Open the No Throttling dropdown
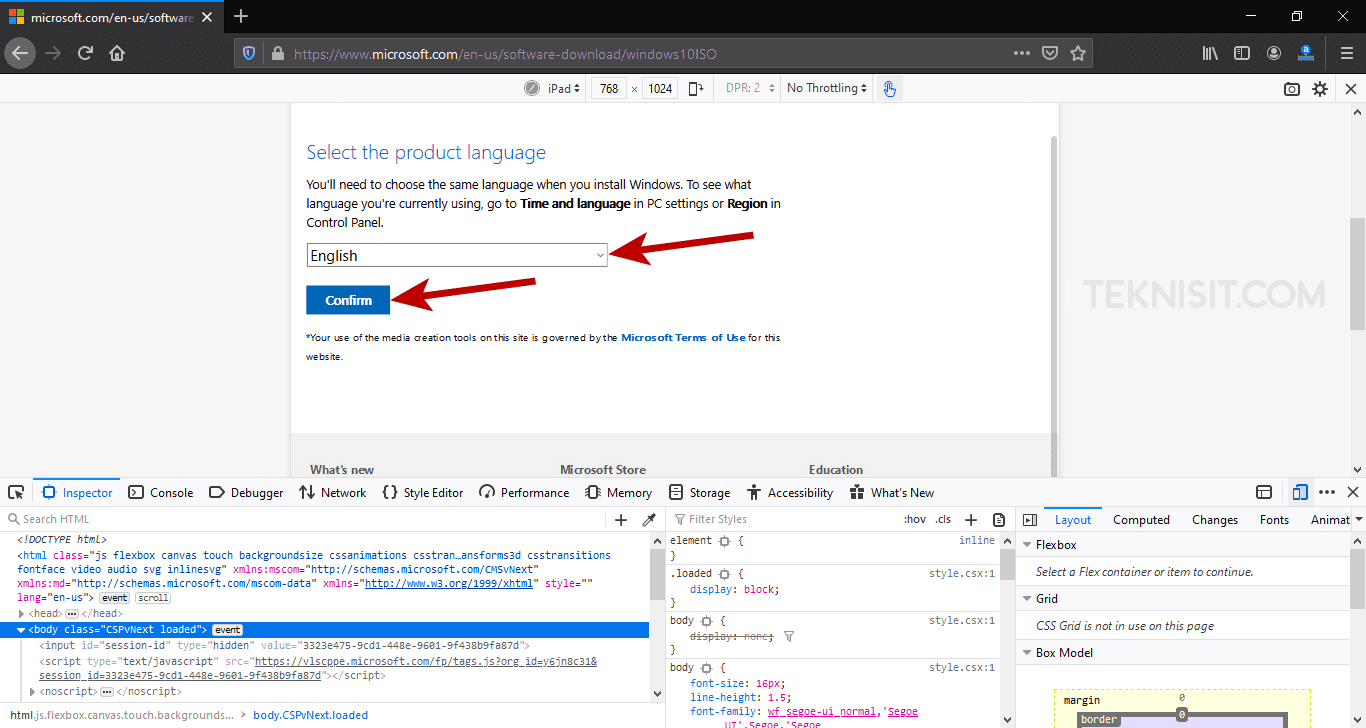Image resolution: width=1366 pixels, height=728 pixels. click(x=826, y=89)
